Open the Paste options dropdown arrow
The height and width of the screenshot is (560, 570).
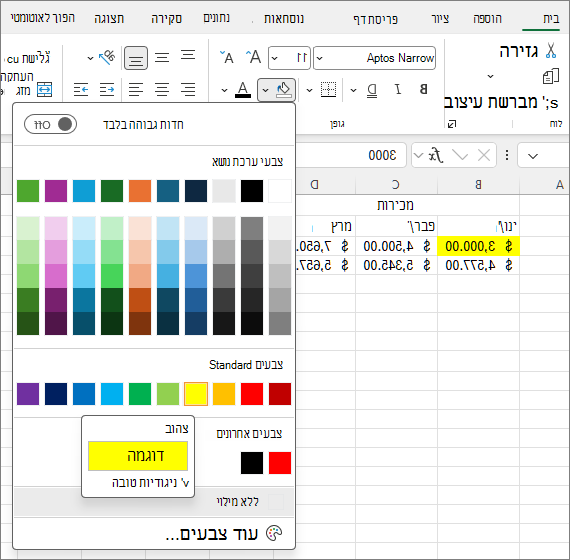pyautogui.click(x=490, y=76)
